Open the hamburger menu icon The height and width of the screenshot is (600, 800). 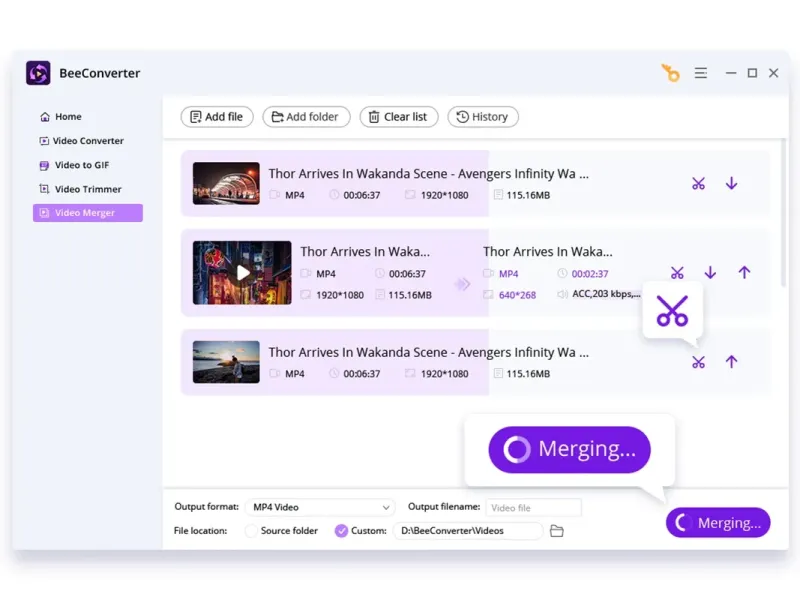click(701, 73)
